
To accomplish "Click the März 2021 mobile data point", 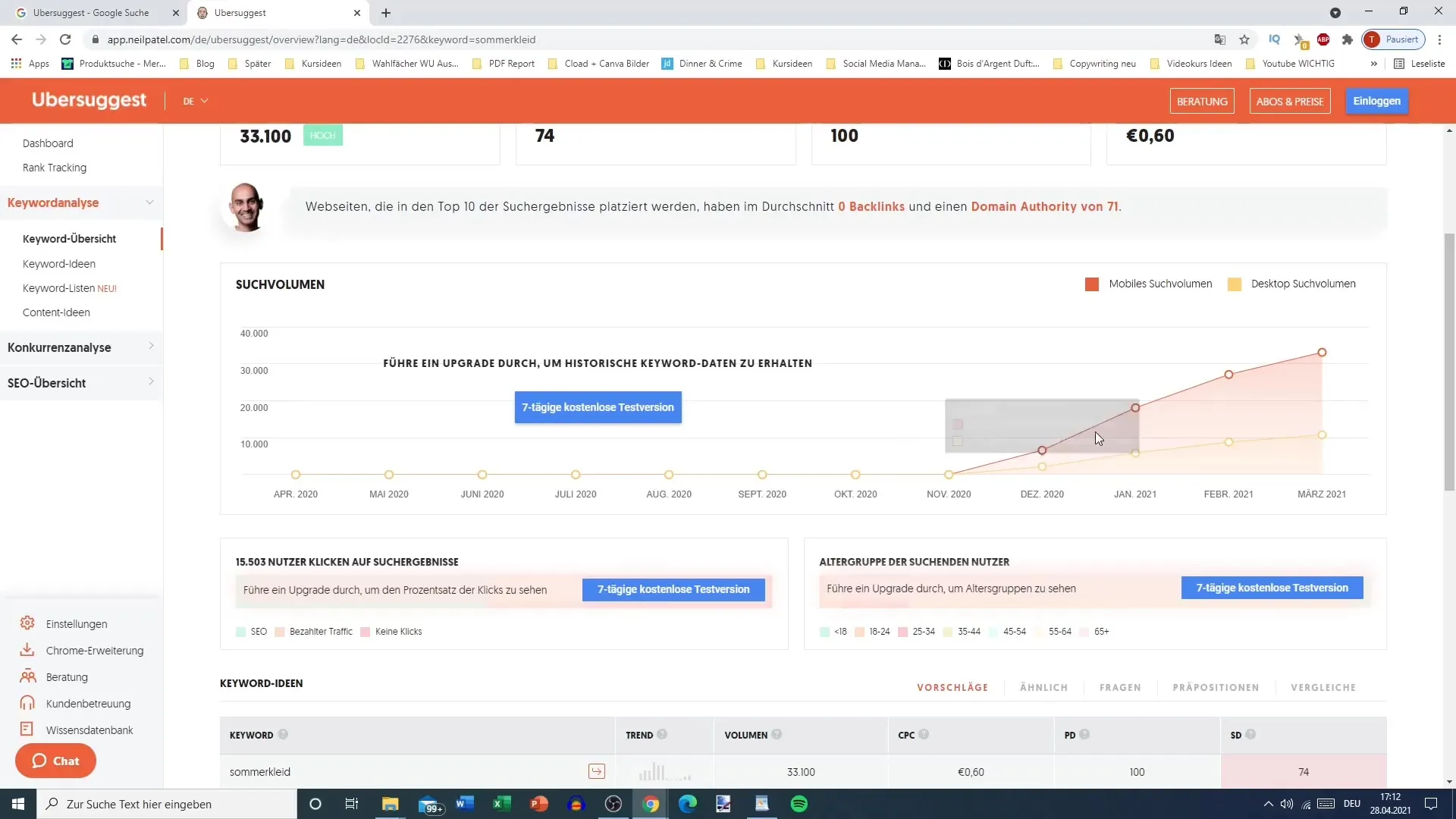I will tap(1322, 353).
